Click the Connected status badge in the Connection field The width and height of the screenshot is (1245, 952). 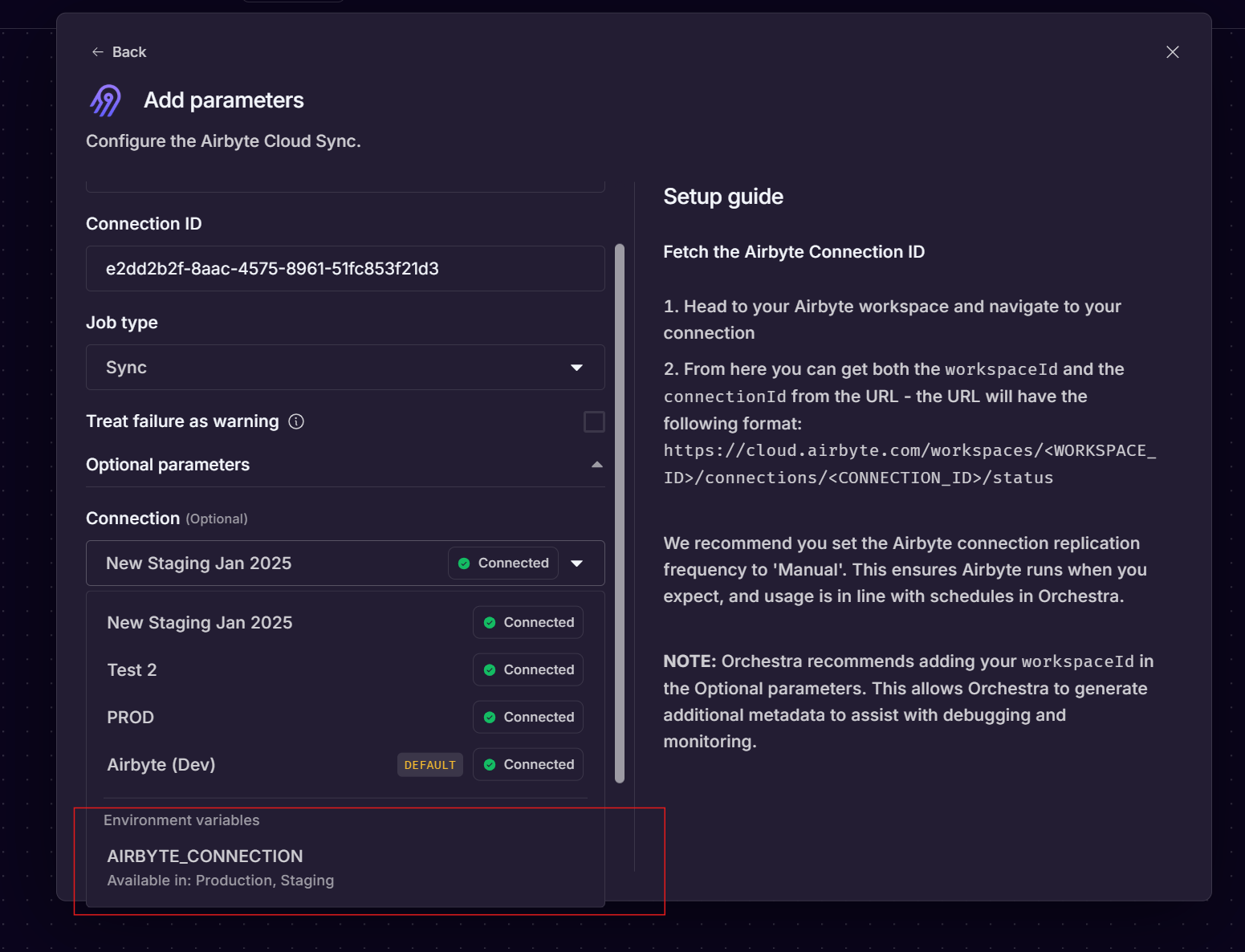[503, 563]
